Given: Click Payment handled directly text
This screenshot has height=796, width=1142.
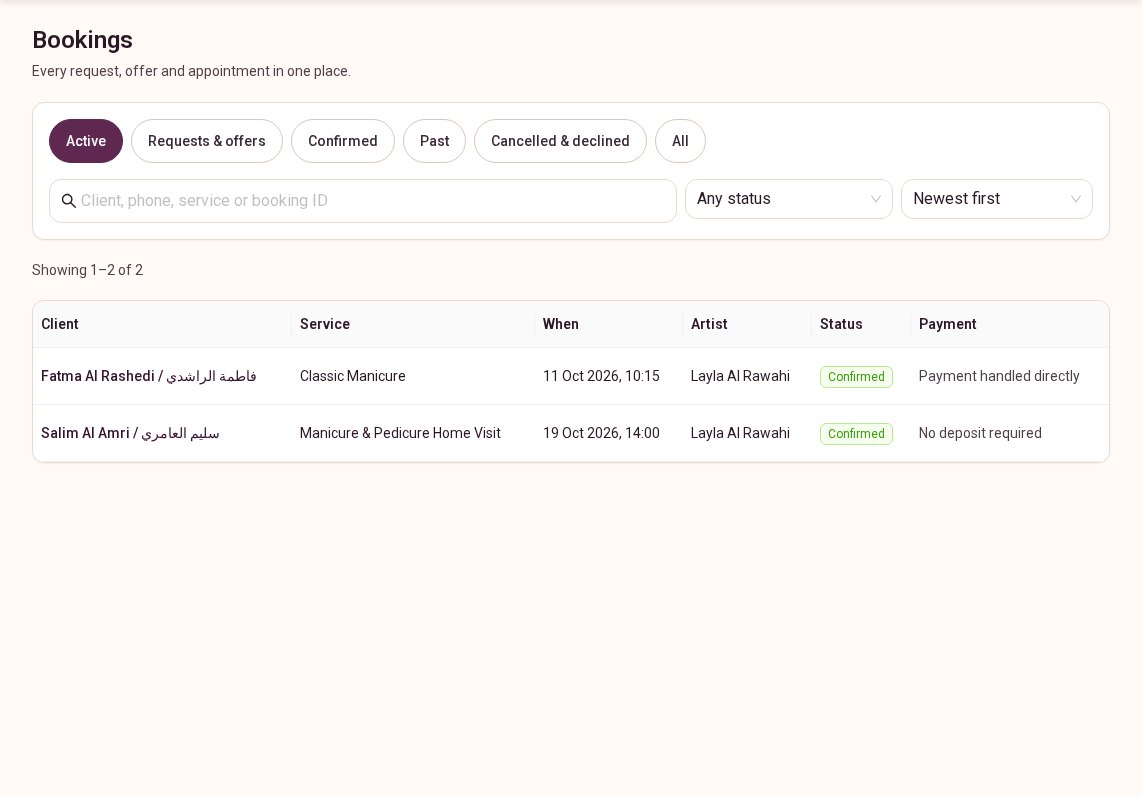Looking at the screenshot, I should coord(999,377).
